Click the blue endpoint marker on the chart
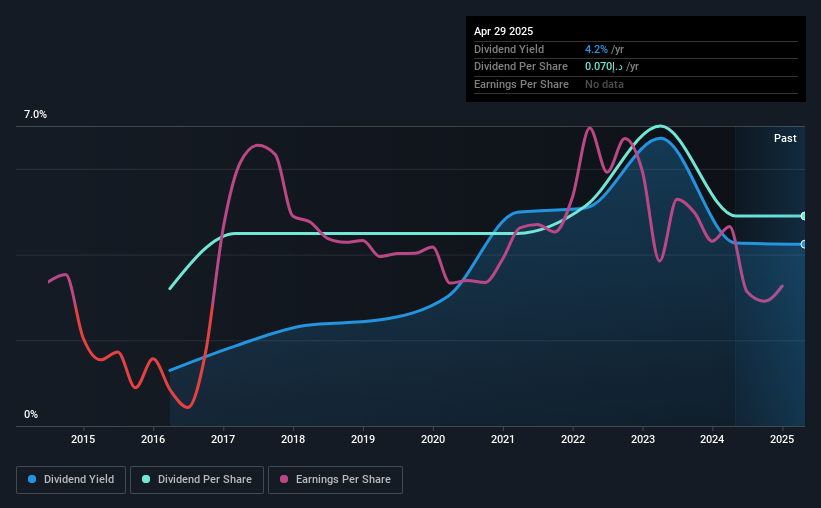 tap(804, 245)
